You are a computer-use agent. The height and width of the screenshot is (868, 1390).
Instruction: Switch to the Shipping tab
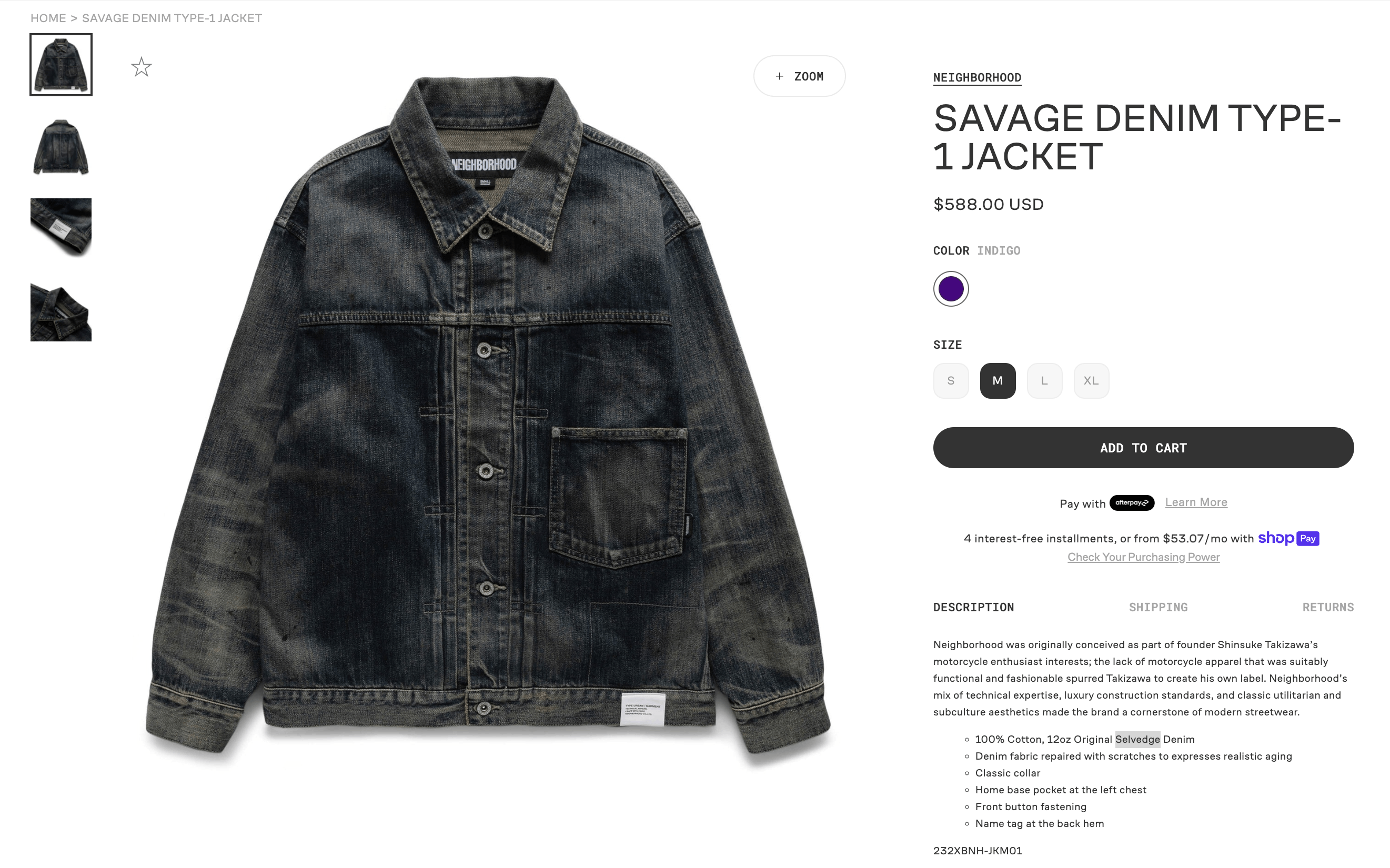tap(1158, 608)
